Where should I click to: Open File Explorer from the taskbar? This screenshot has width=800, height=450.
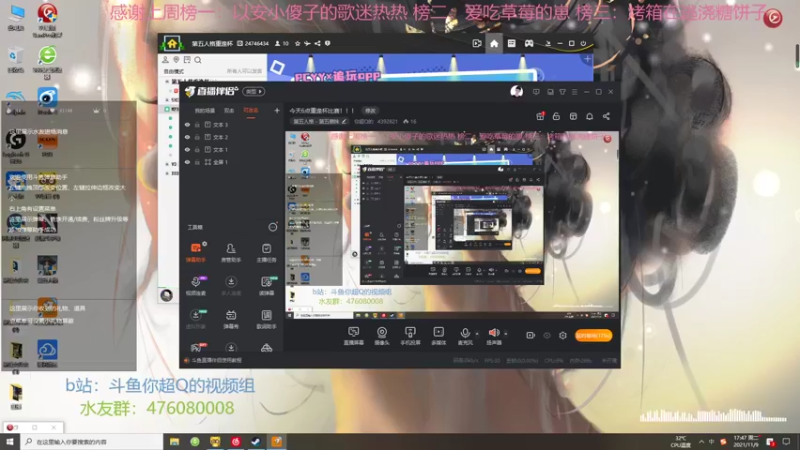pos(174,441)
